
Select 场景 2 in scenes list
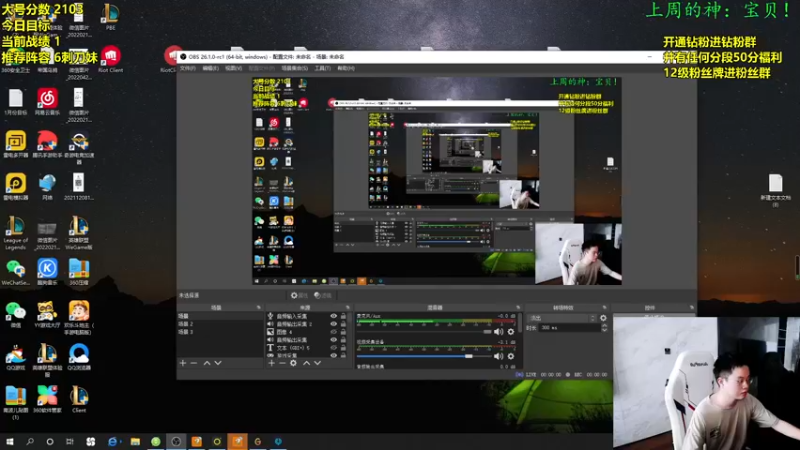[x=220, y=324]
